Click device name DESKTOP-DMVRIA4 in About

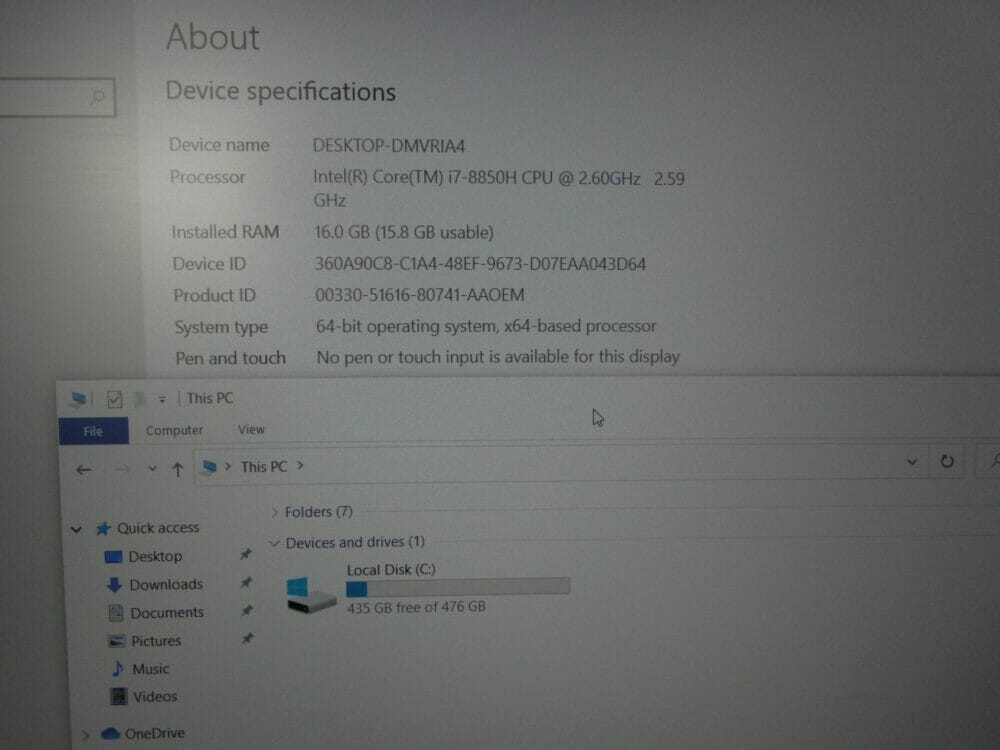388,146
